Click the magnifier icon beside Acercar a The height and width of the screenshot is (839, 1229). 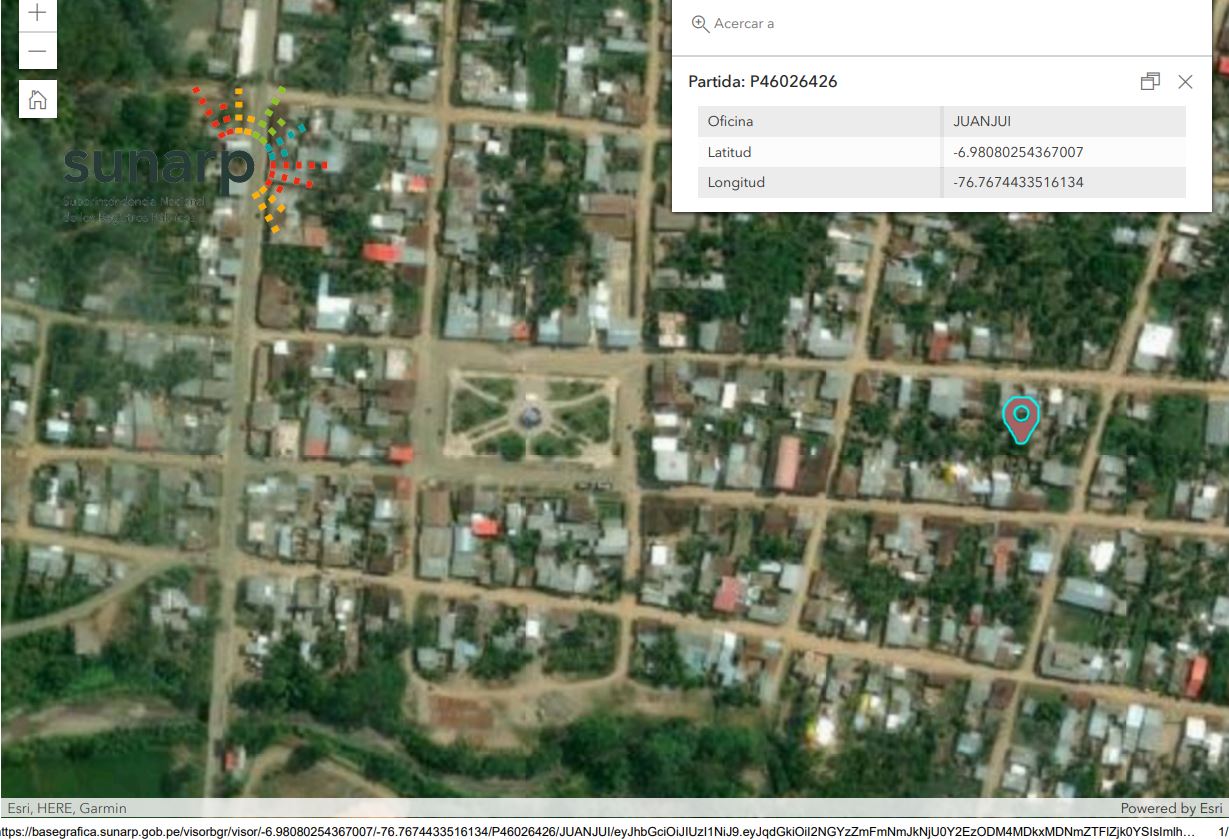tap(700, 24)
